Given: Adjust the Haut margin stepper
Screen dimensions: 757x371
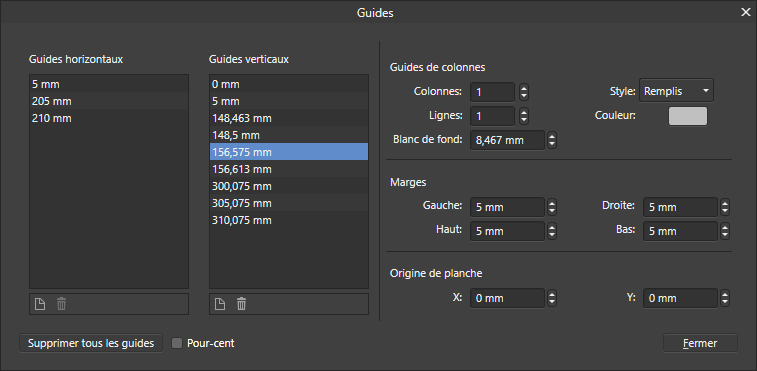Looking at the screenshot, I should [552, 231].
